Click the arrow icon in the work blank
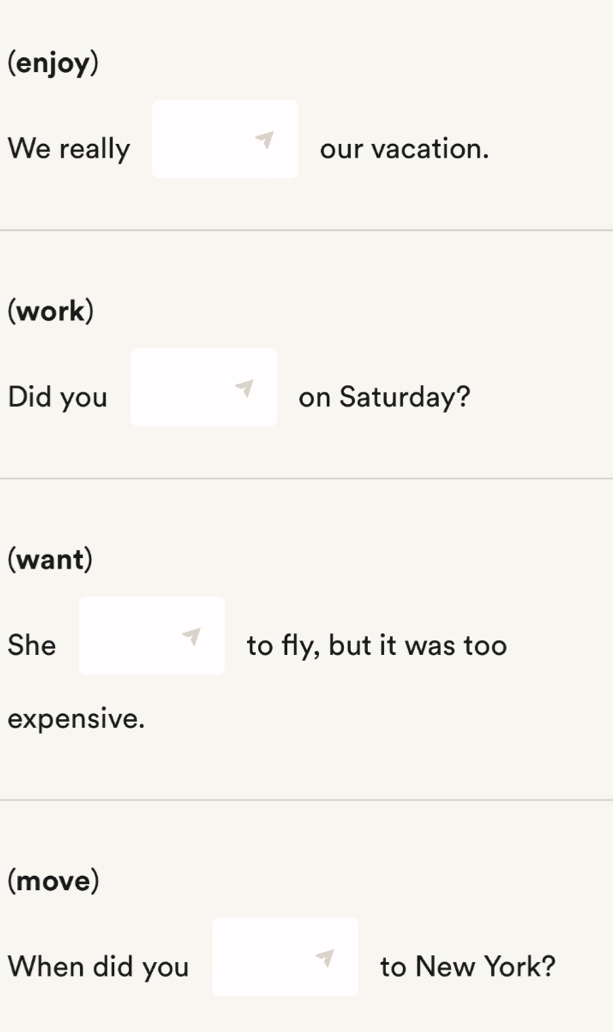Image resolution: width=613 pixels, height=1032 pixels. (244, 388)
